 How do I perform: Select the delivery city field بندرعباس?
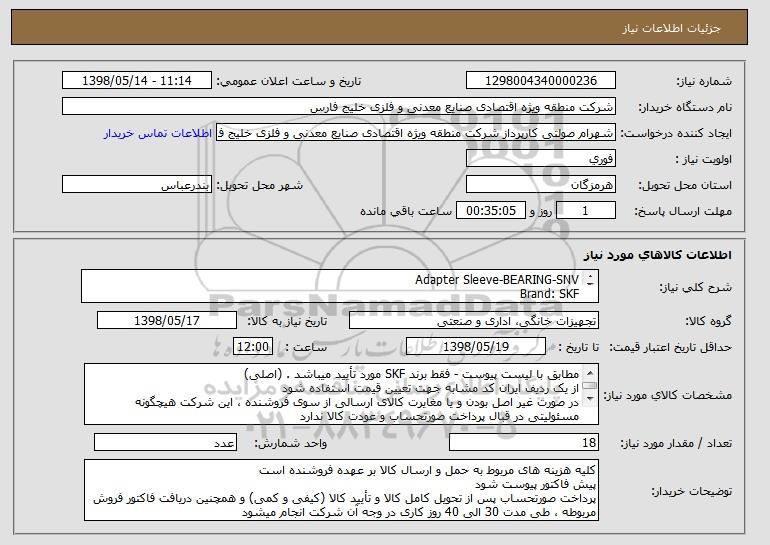coord(137,185)
